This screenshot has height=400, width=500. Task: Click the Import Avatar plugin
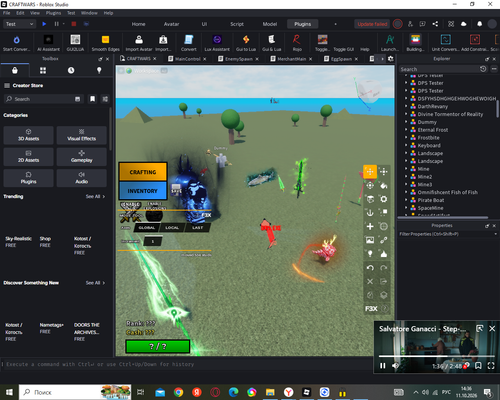pos(139,43)
